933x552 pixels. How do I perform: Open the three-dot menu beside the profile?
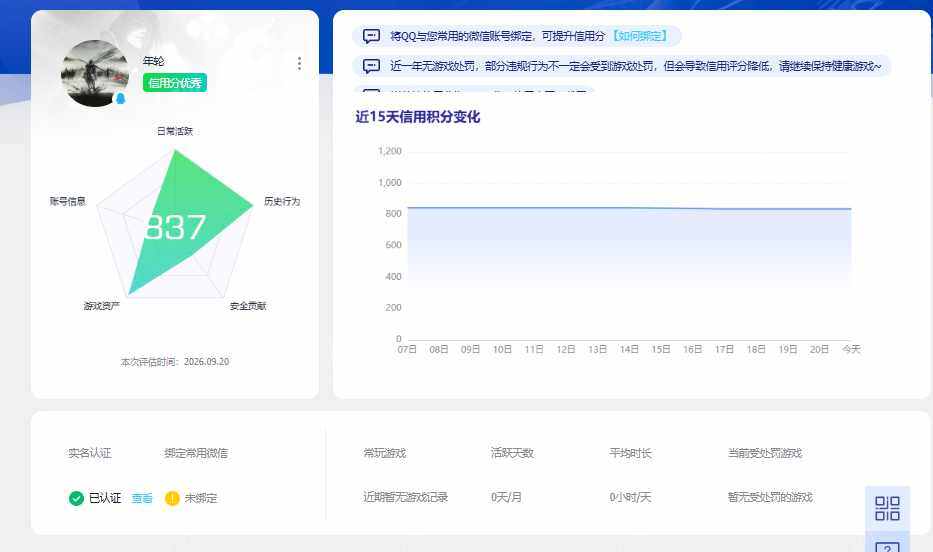click(x=299, y=64)
